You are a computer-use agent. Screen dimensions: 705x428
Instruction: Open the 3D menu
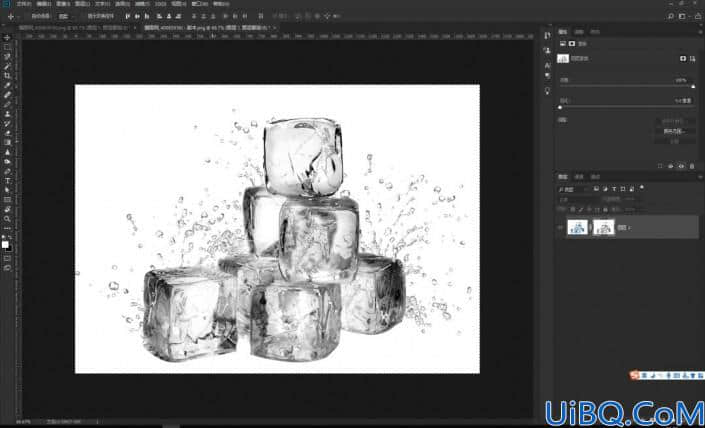160,4
